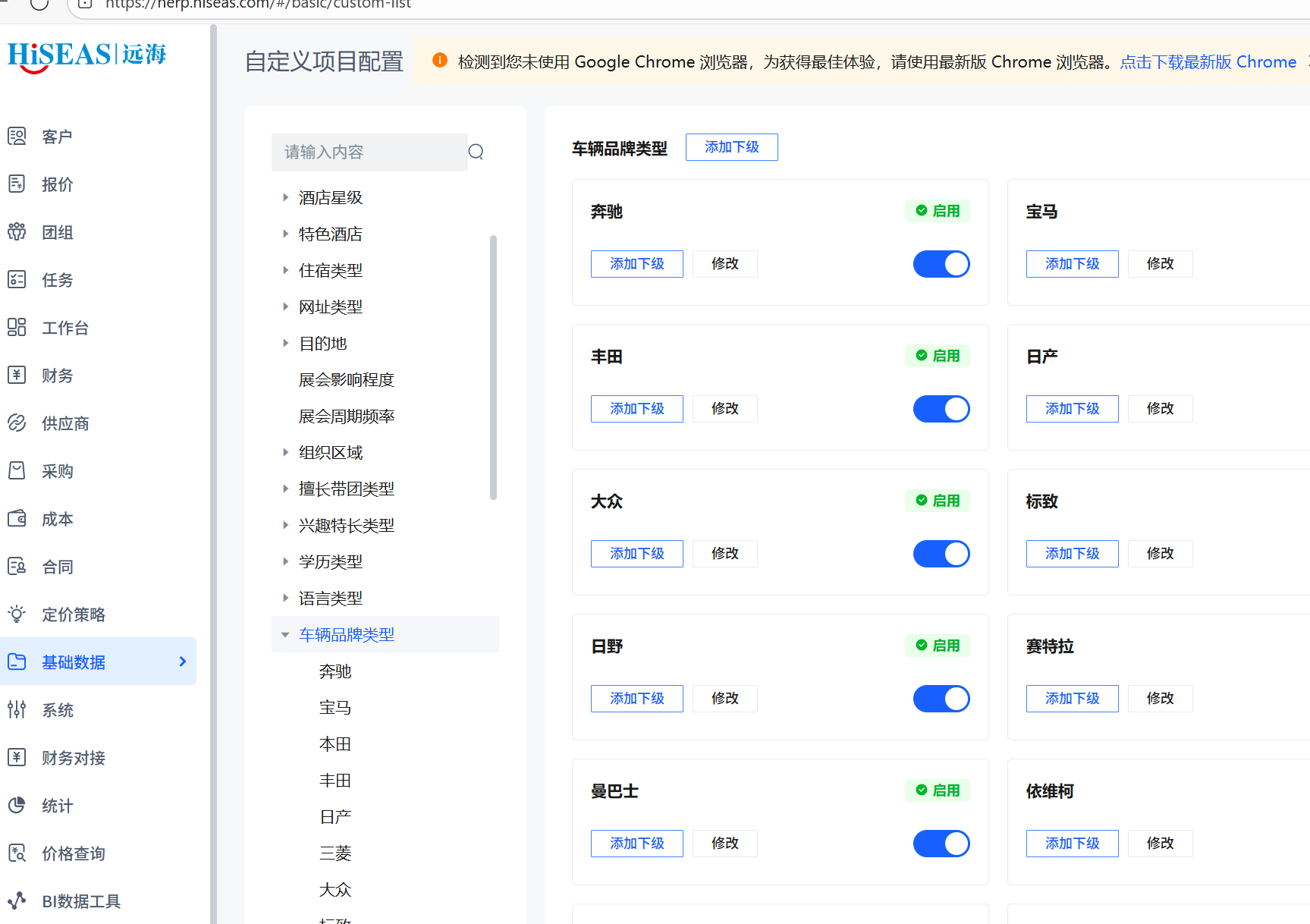Image resolution: width=1310 pixels, height=924 pixels.
Task: Go to the 财务对接 menu
Action: tap(74, 758)
